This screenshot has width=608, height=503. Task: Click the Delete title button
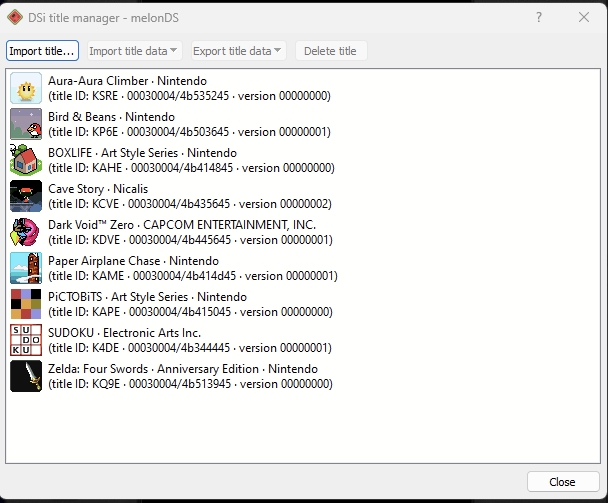330,51
